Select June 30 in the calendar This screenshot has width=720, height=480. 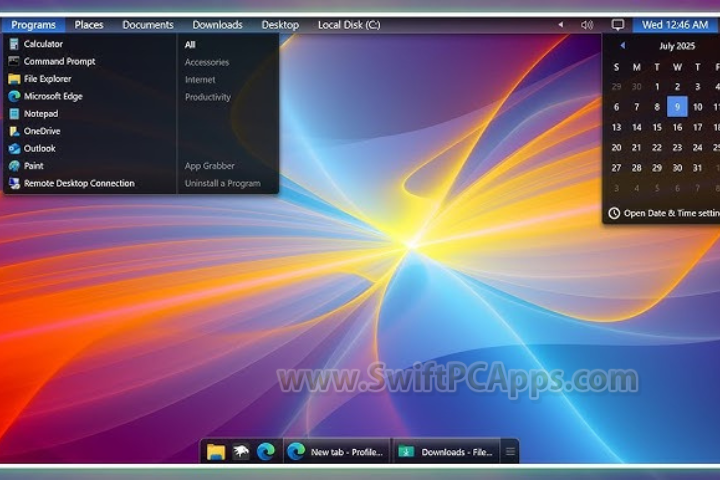coord(636,86)
